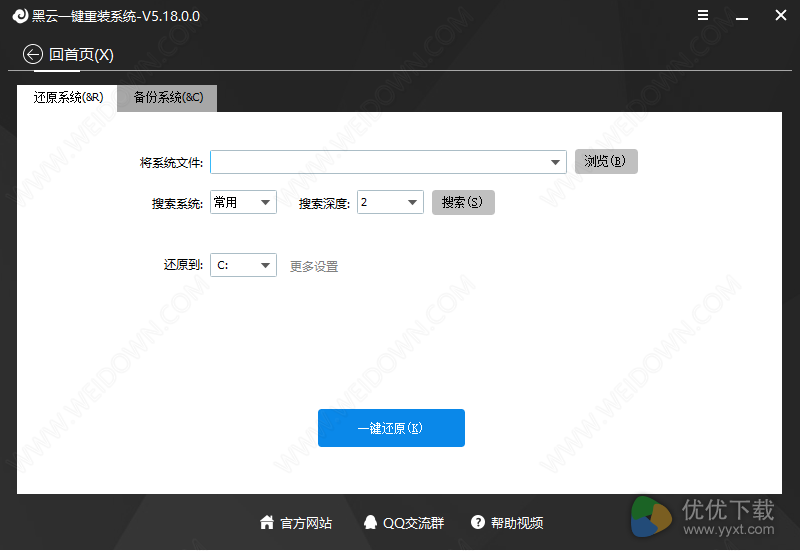Click the 将系统文件 label
Image resolution: width=801 pixels, height=551 pixels.
point(171,163)
